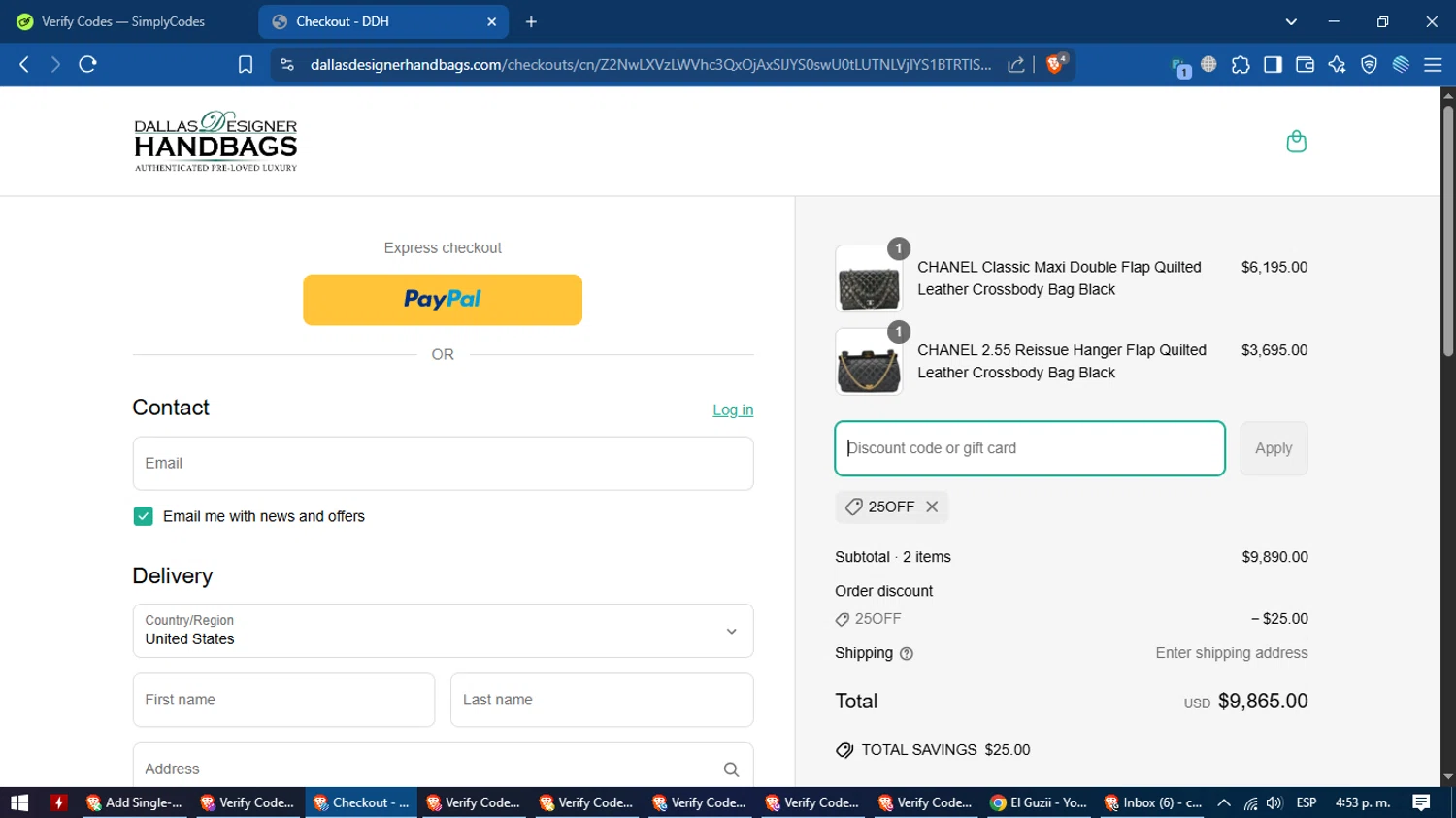Image resolution: width=1456 pixels, height=818 pixels.
Task: Show hidden system tray icons
Action: pos(1224,802)
